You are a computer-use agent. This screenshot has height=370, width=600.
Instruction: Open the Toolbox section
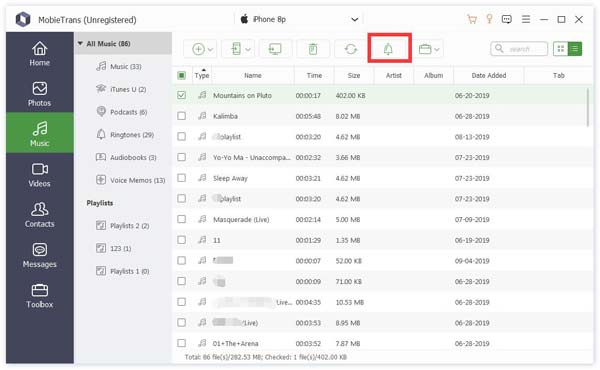coord(39,296)
